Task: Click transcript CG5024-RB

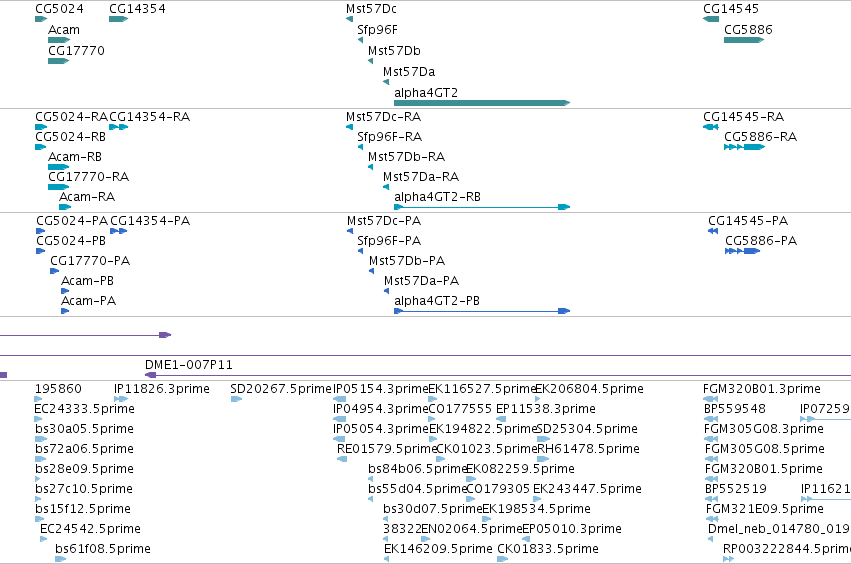Action: (71, 137)
